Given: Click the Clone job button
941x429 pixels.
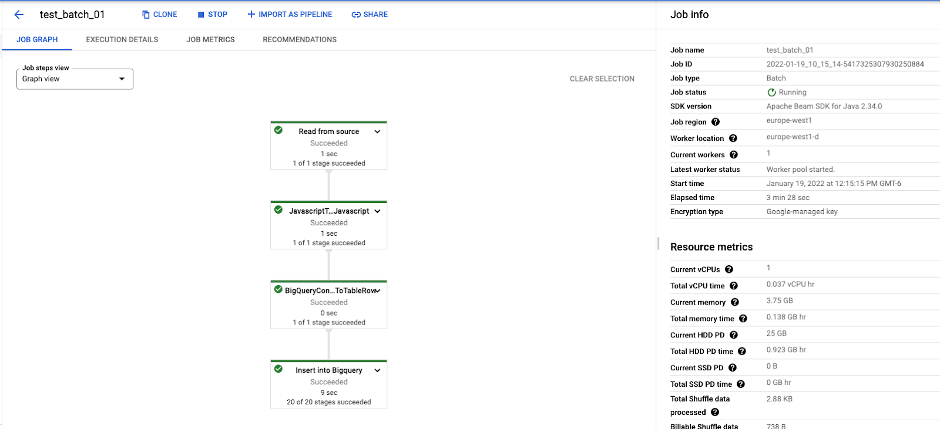Looking at the screenshot, I should (159, 14).
